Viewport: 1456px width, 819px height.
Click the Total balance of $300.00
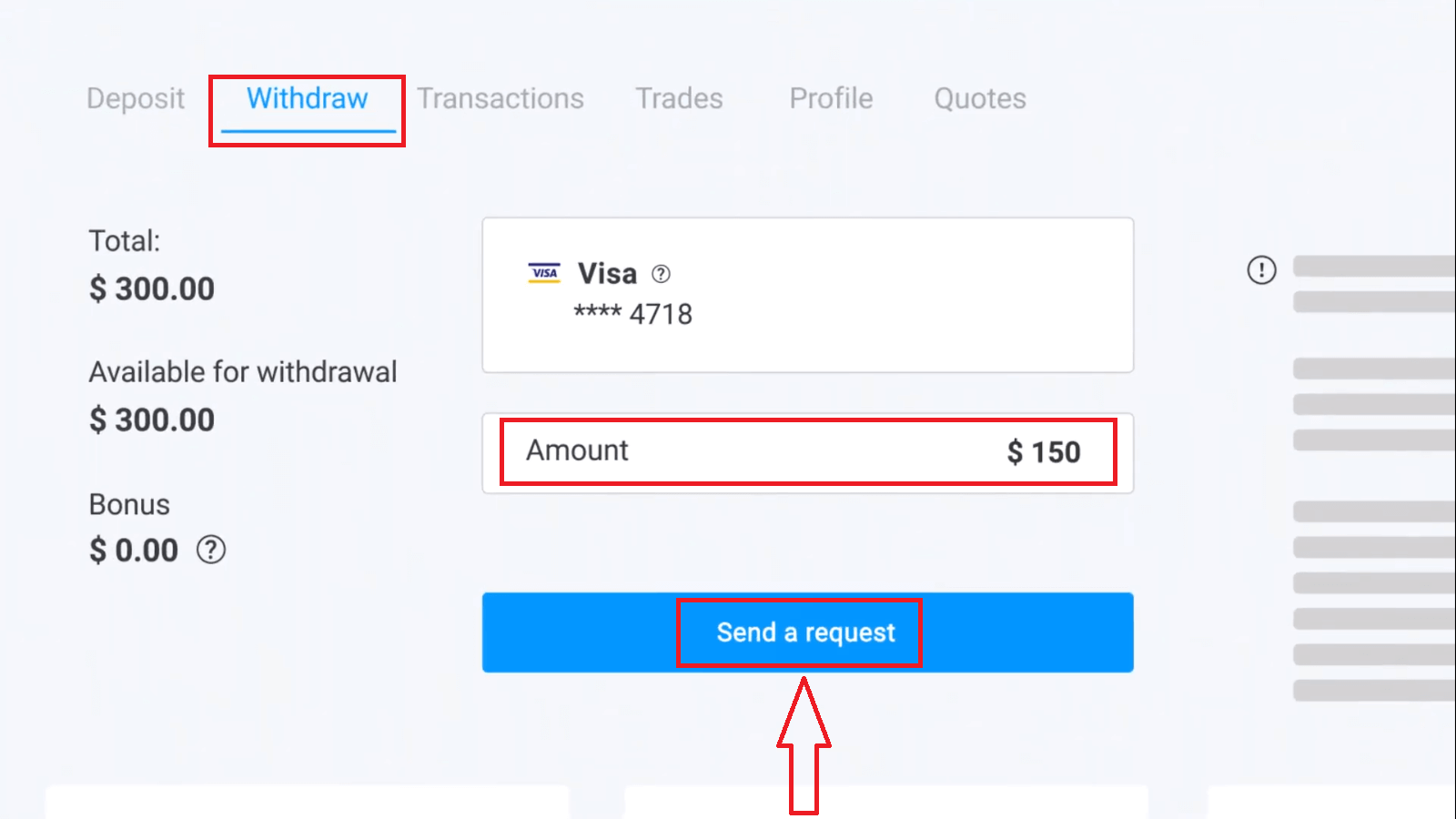151,288
